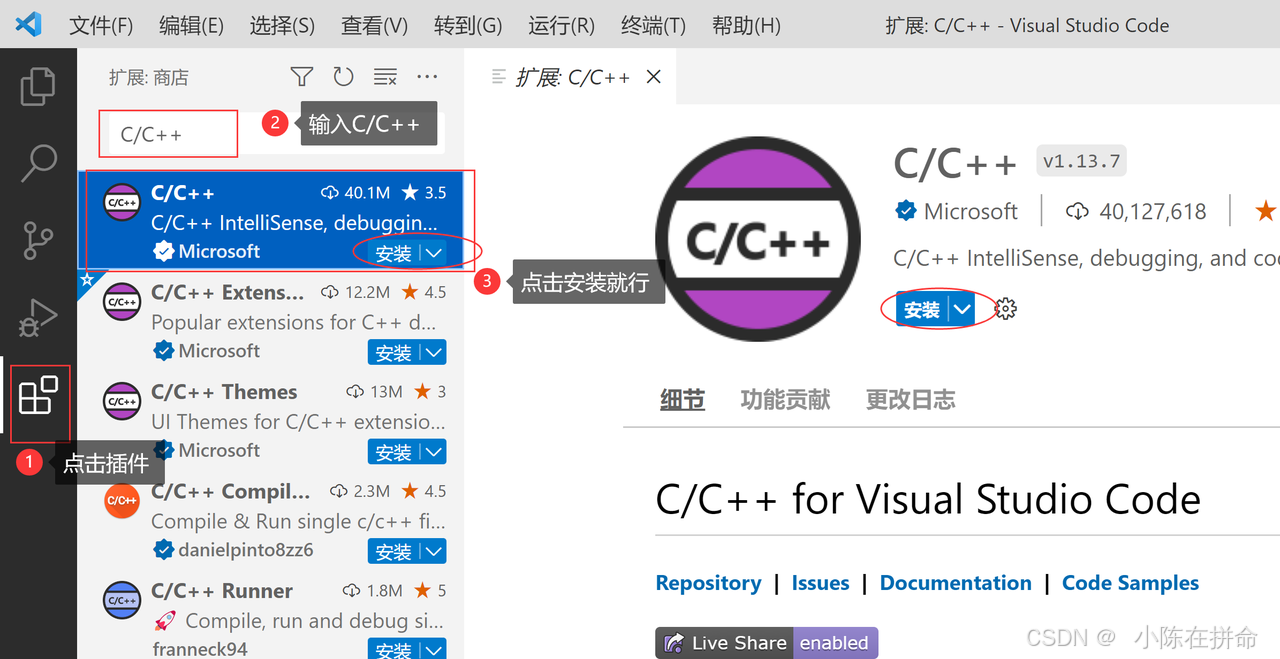Open the Source Control view

[38, 241]
